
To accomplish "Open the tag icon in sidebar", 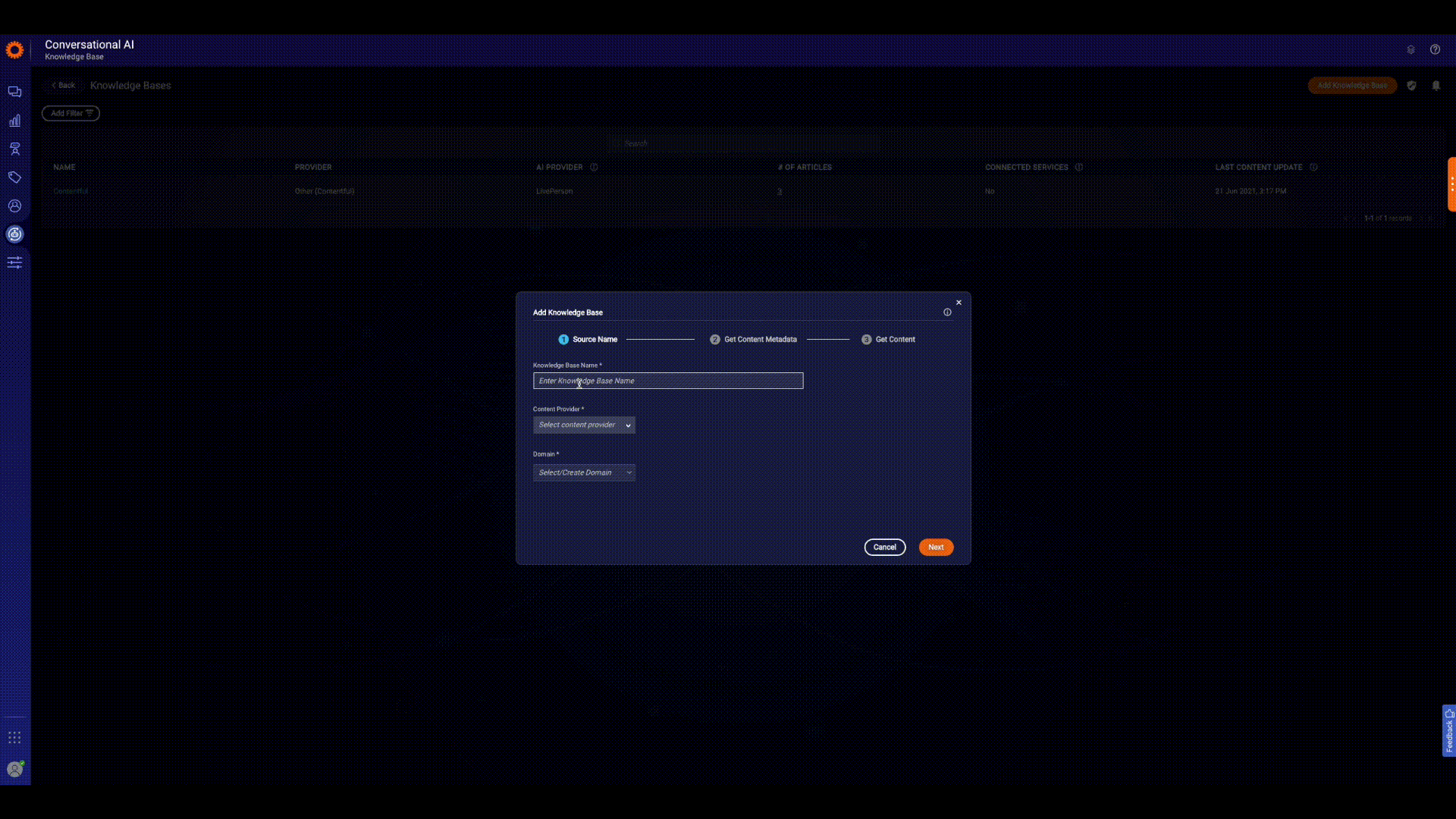I will click(14, 177).
